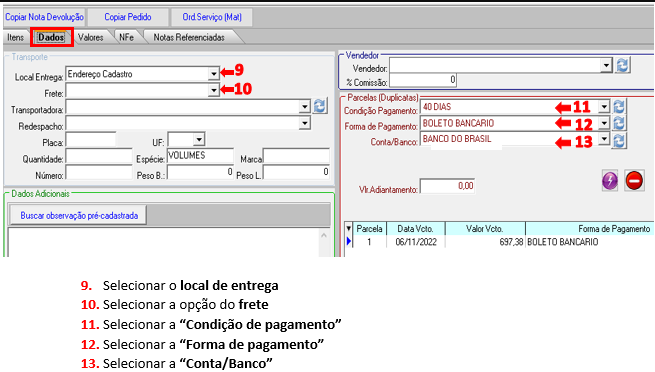This screenshot has width=655, height=372.
Task: Click the Parcela column header
Action: [x=369, y=228]
